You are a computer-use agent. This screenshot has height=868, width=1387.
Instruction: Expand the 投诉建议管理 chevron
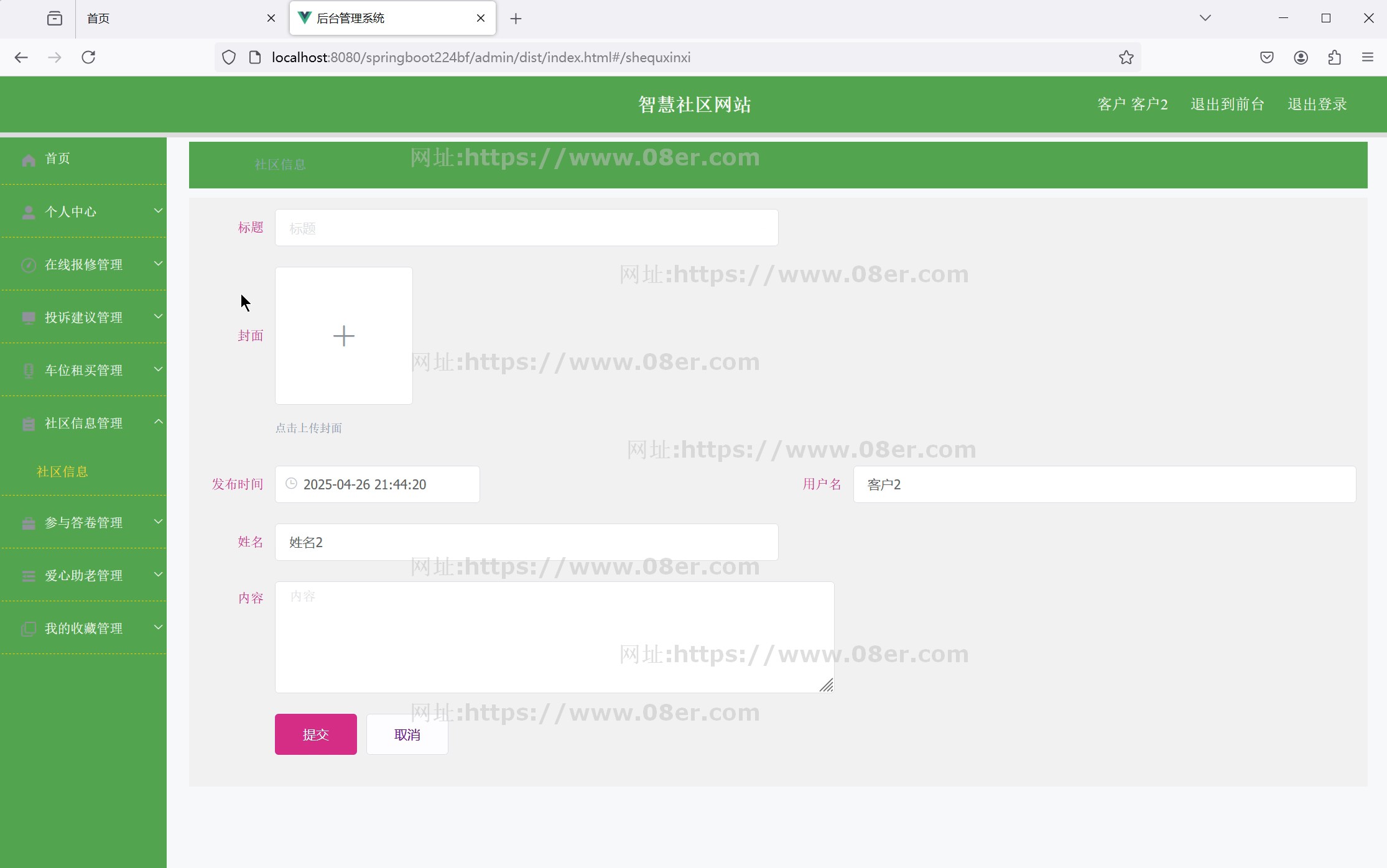coord(159,316)
